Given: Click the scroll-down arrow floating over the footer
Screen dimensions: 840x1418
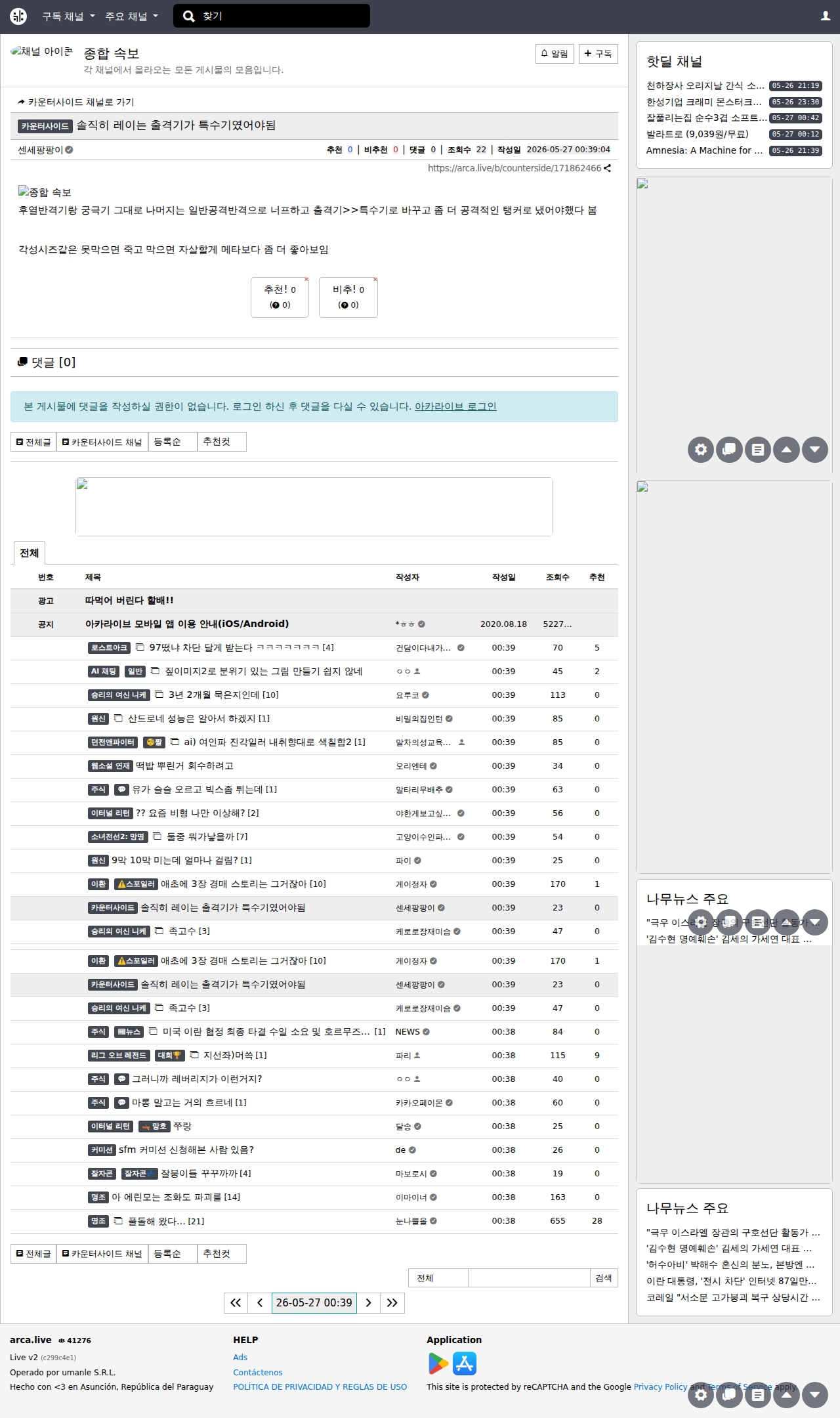Looking at the screenshot, I should pos(815,1394).
